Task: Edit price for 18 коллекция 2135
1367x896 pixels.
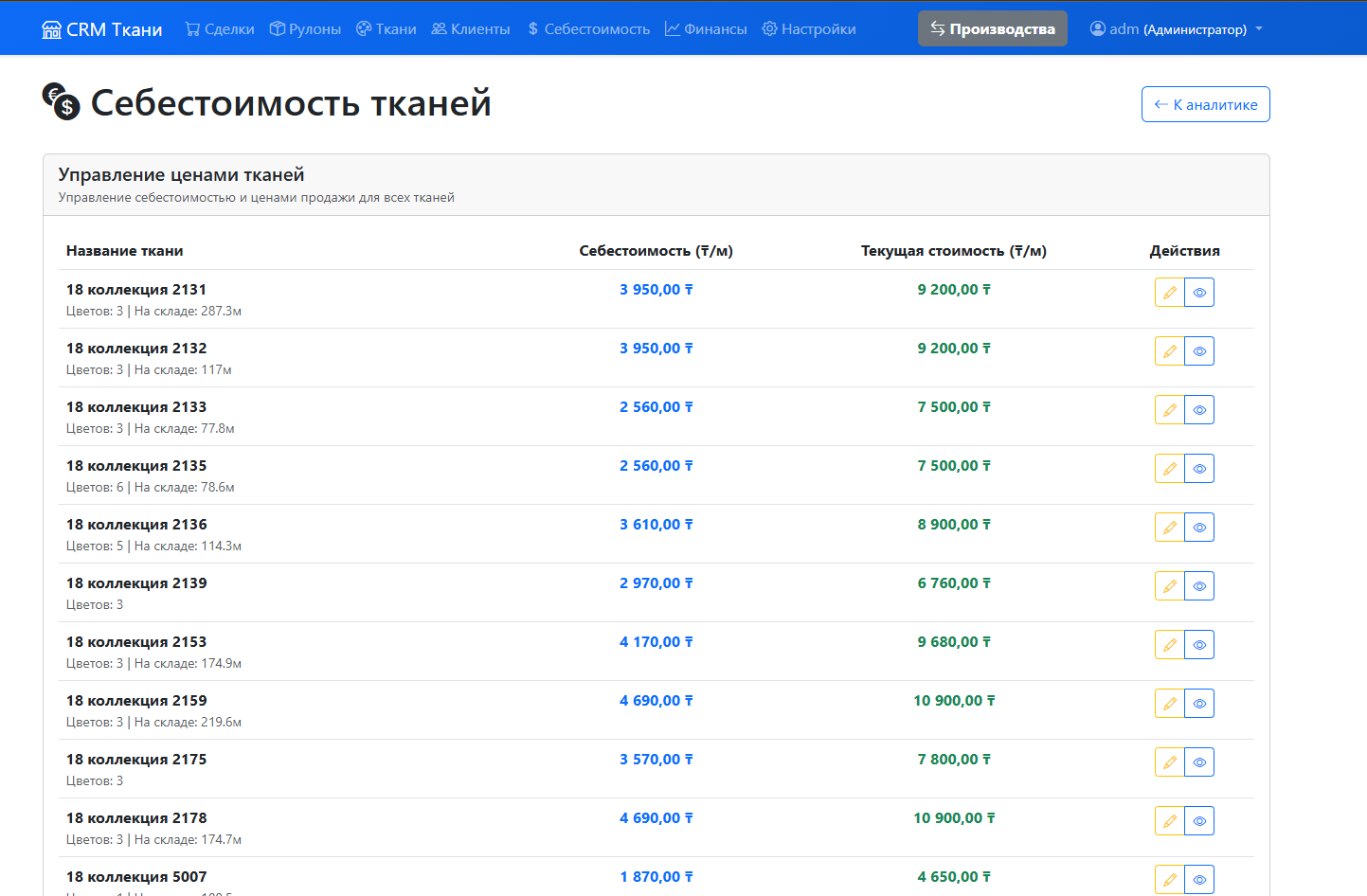Action: click(x=1170, y=469)
